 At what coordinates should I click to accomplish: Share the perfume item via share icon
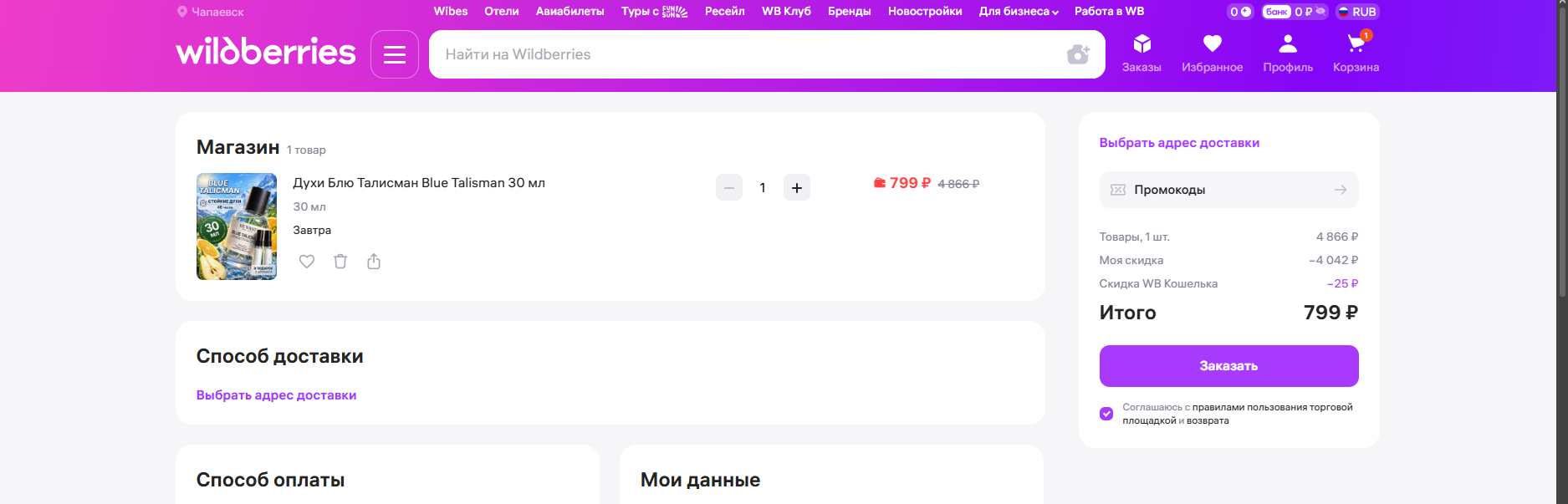point(374,262)
